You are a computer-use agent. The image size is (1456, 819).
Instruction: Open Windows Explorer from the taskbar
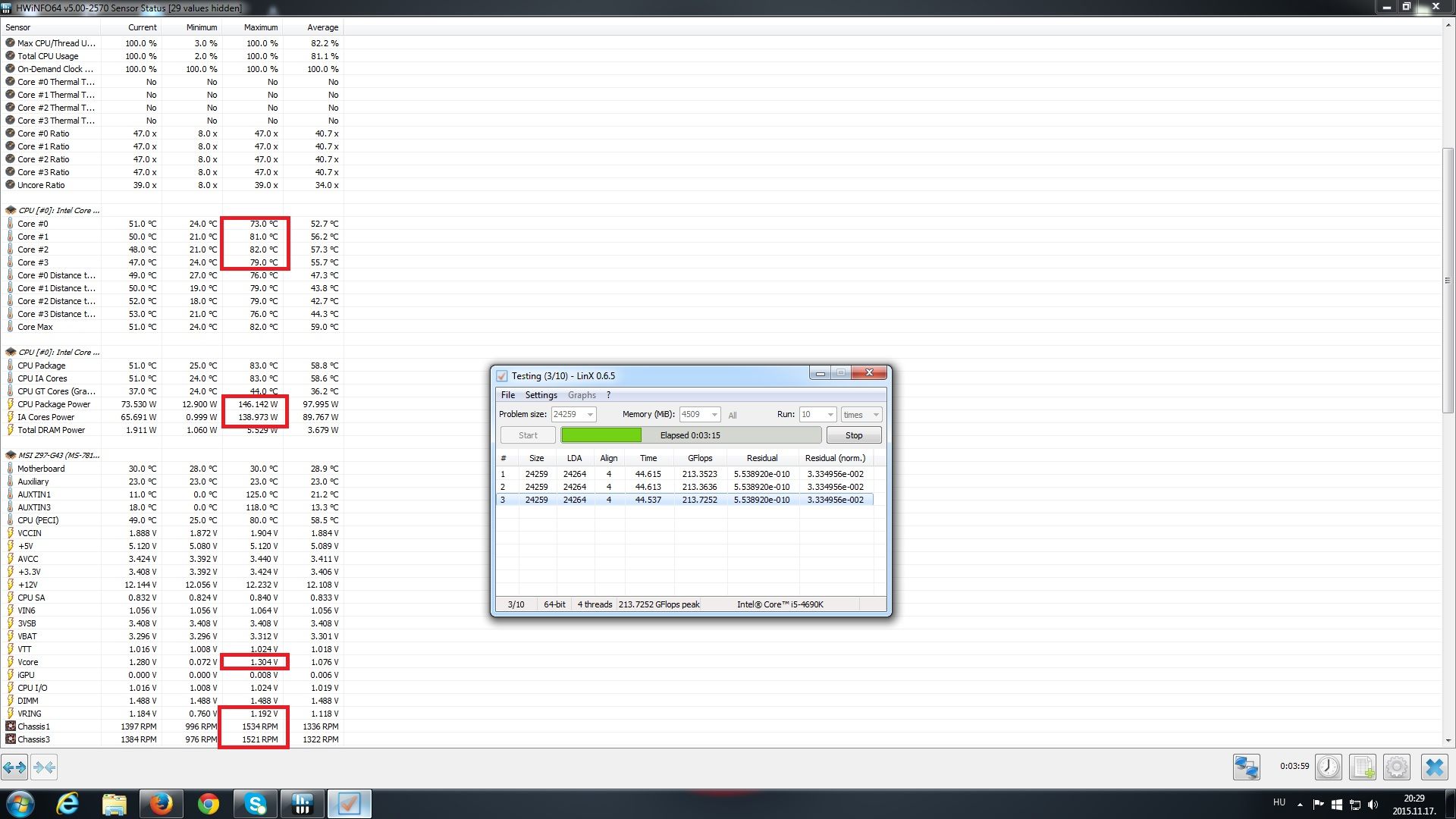coord(115,804)
